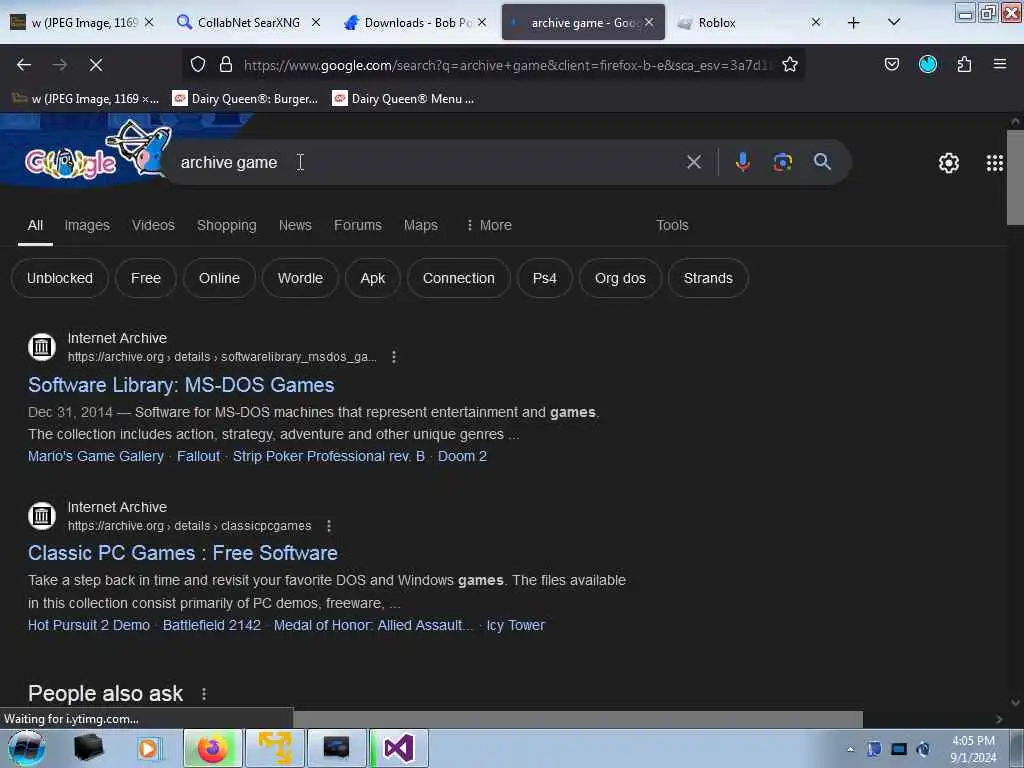Click the vertical page scrollbar thumb
This screenshot has width=1024, height=768.
point(1015,177)
